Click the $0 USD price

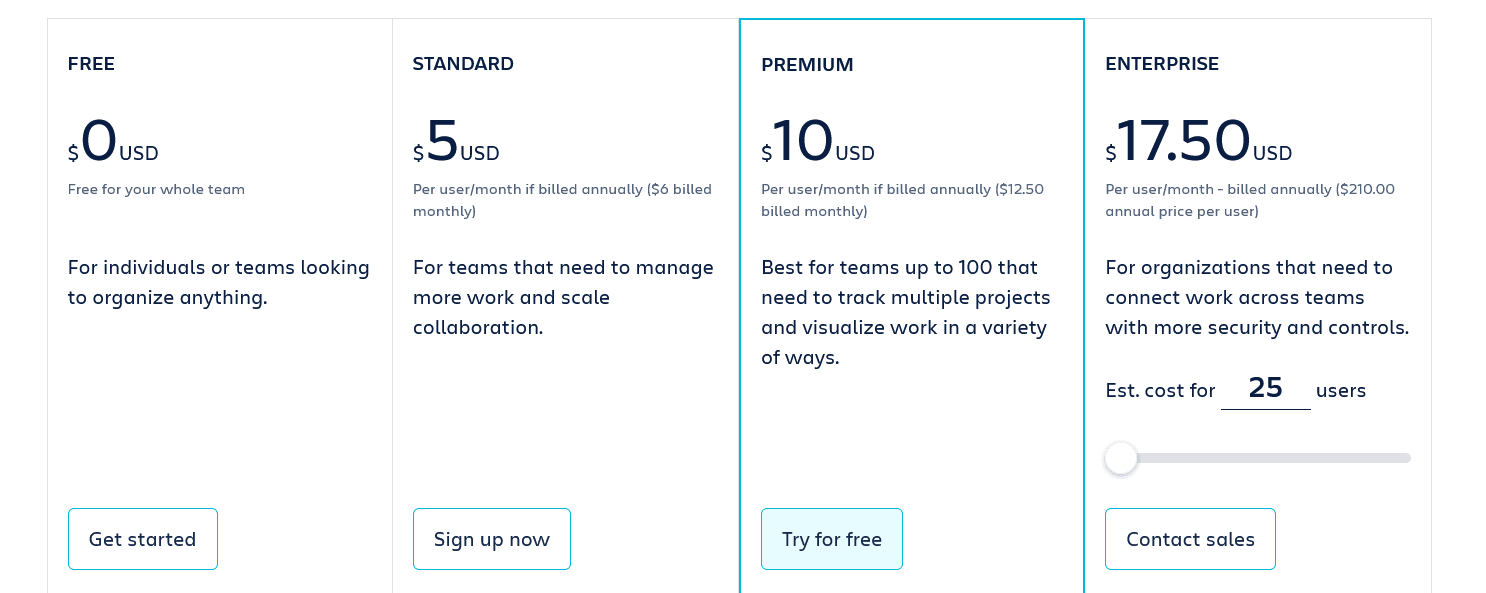[x=113, y=141]
